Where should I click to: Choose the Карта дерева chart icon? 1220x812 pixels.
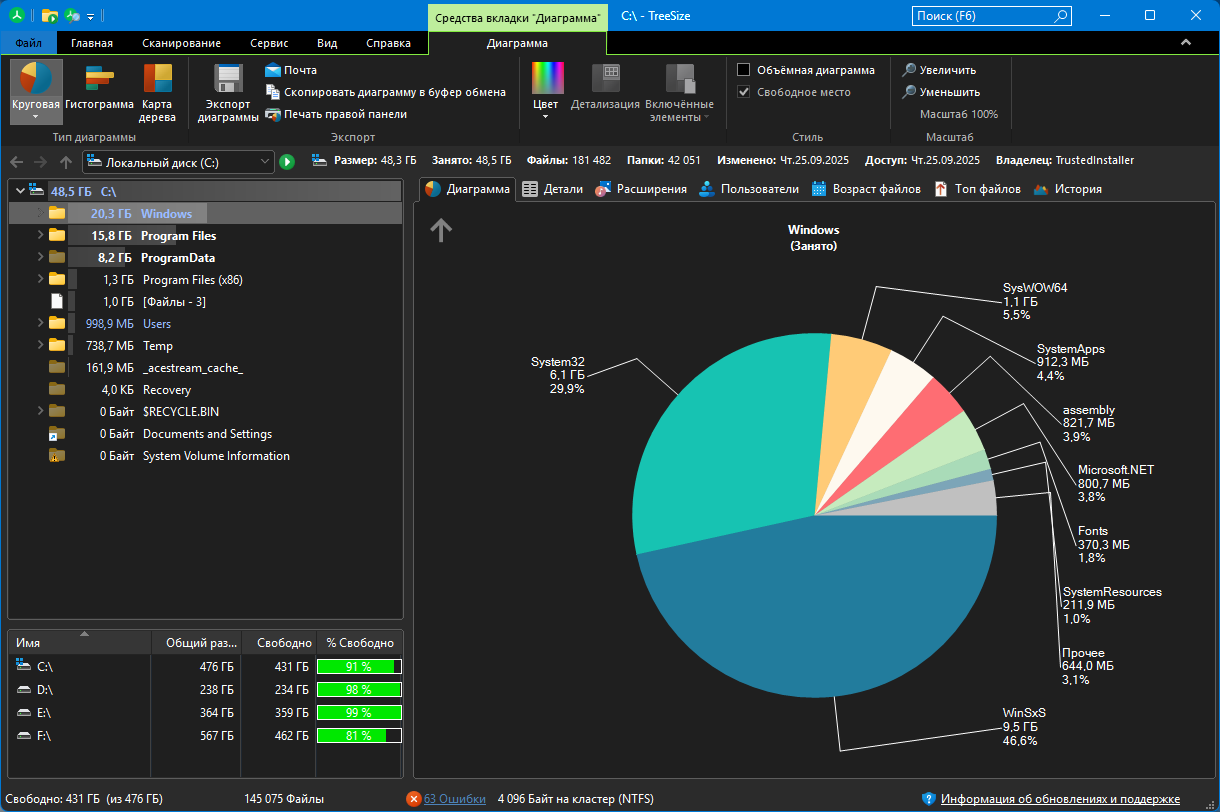tap(158, 79)
